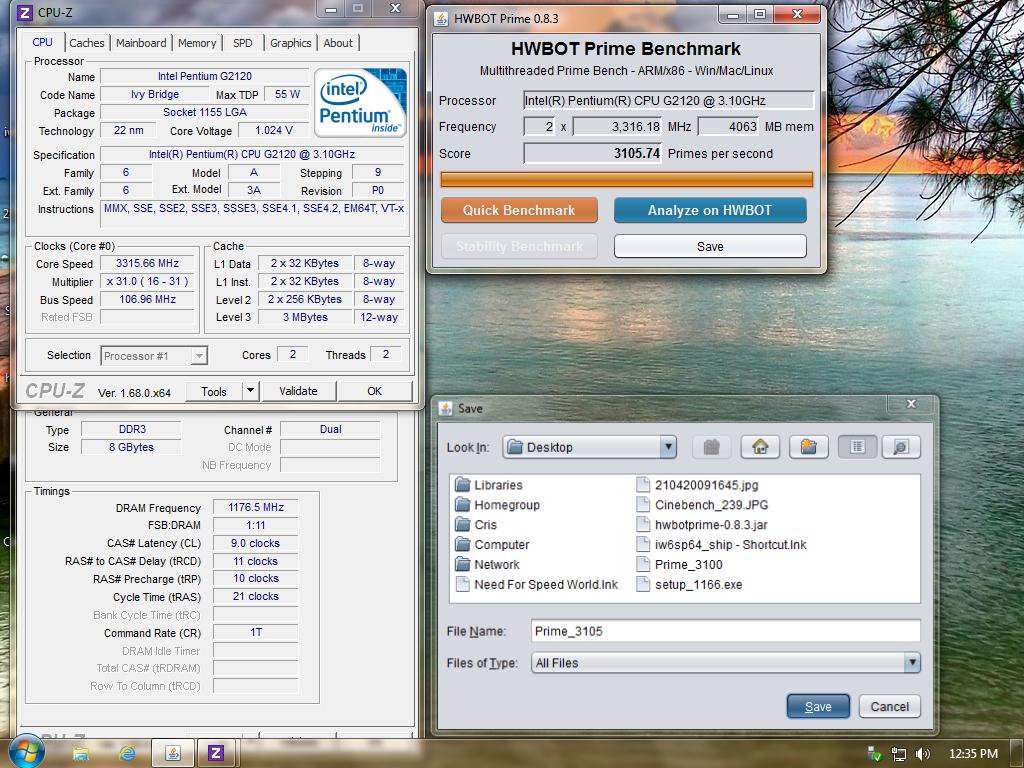The image size is (1024, 768).
Task: Click the Score field showing 3105.74
Action: [x=592, y=153]
